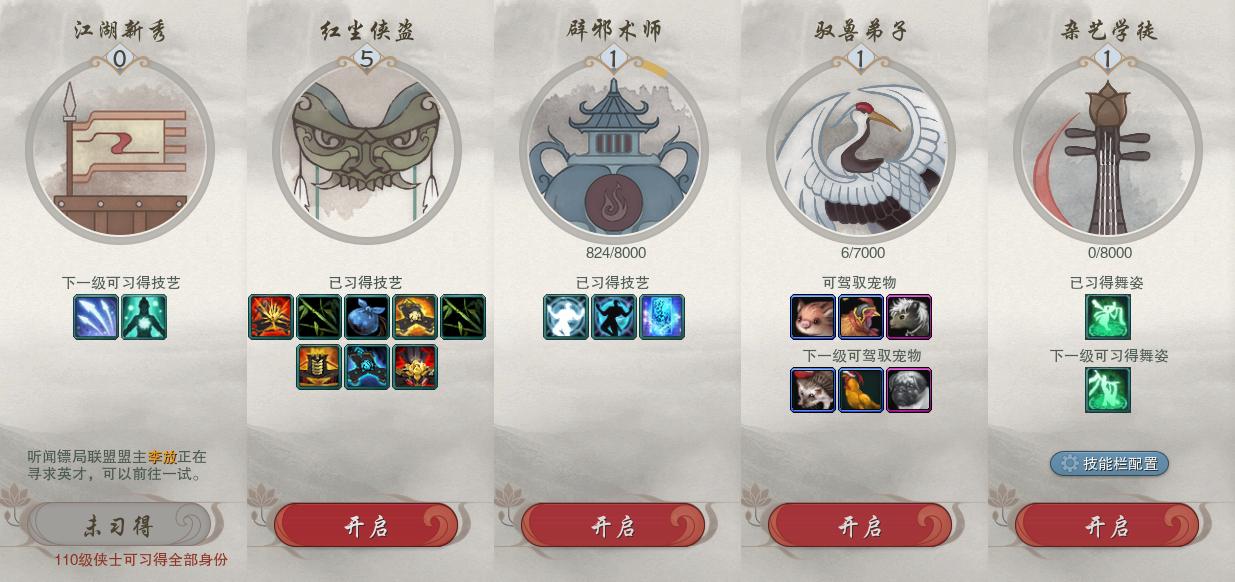The width and height of the screenshot is (1235, 582).
Task: Click the 未习得 button under 江湖新秀
Action: (x=119, y=526)
